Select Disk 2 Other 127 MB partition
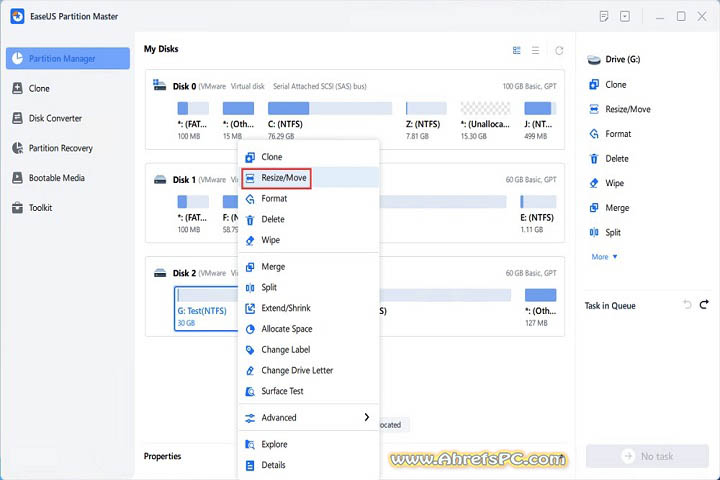Viewport: 720px width, 480px height. (x=540, y=308)
